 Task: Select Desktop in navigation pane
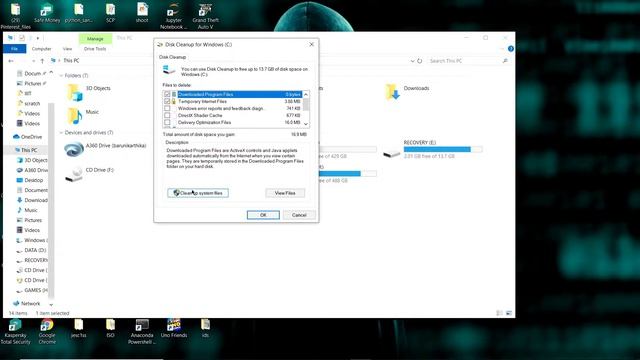30,180
